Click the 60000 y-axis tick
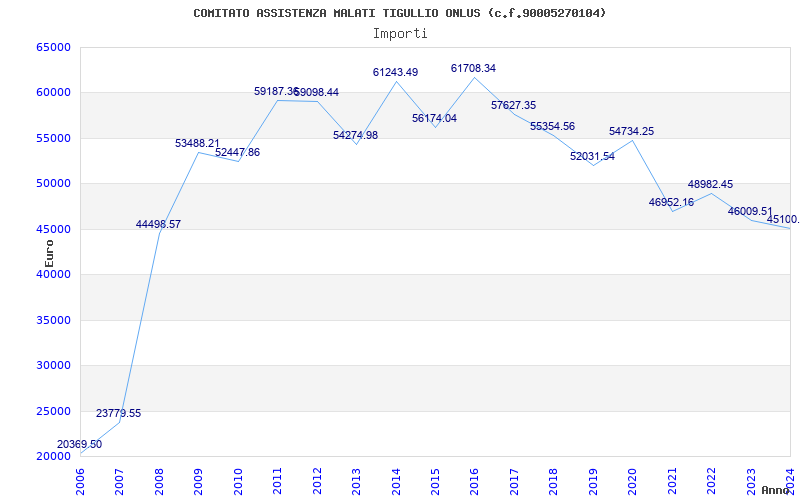The height and width of the screenshot is (500, 800). tap(53, 93)
